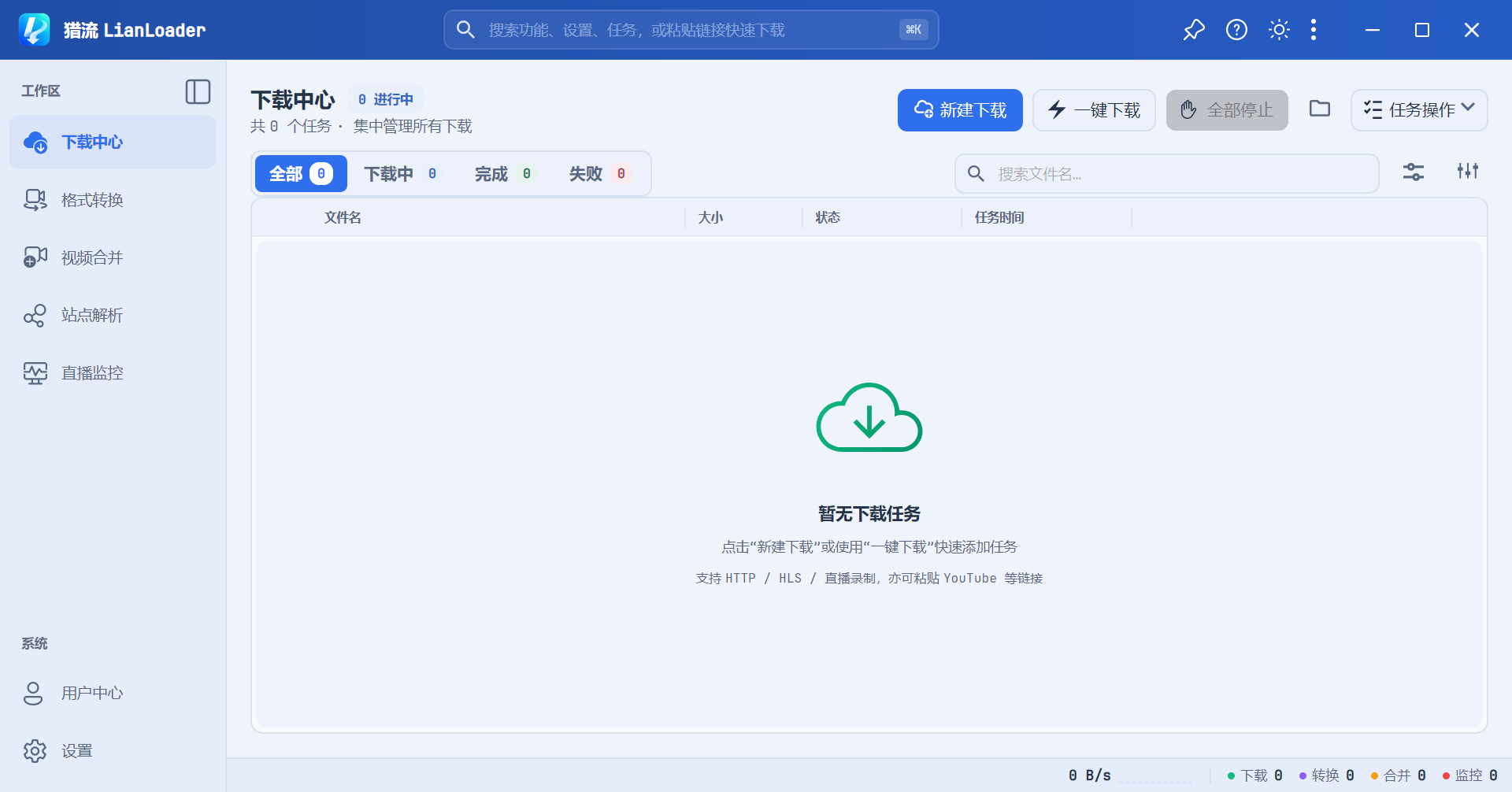Open the three-dot more menu
The width and height of the screenshot is (1512, 792).
click(x=1314, y=30)
